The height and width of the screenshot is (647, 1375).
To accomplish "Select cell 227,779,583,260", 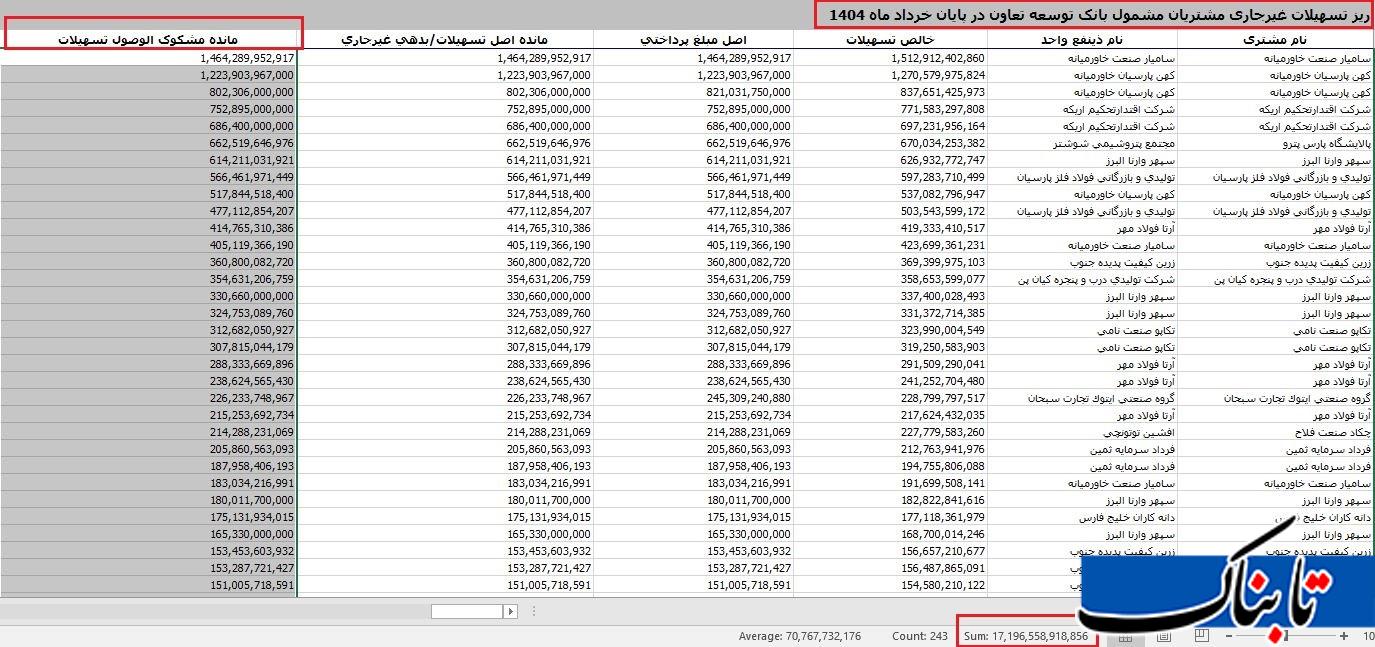I will [891, 432].
